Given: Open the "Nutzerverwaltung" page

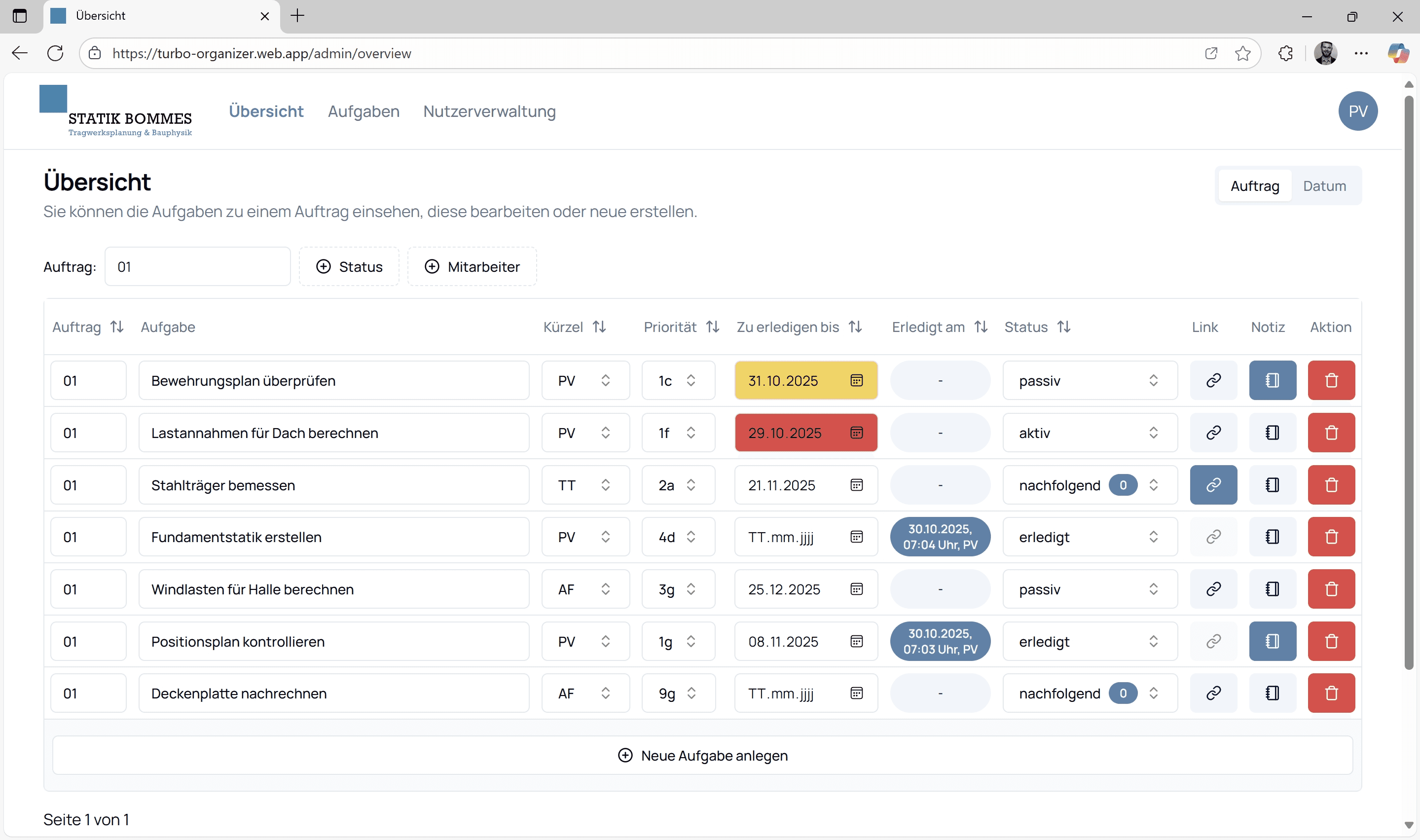Looking at the screenshot, I should point(489,111).
